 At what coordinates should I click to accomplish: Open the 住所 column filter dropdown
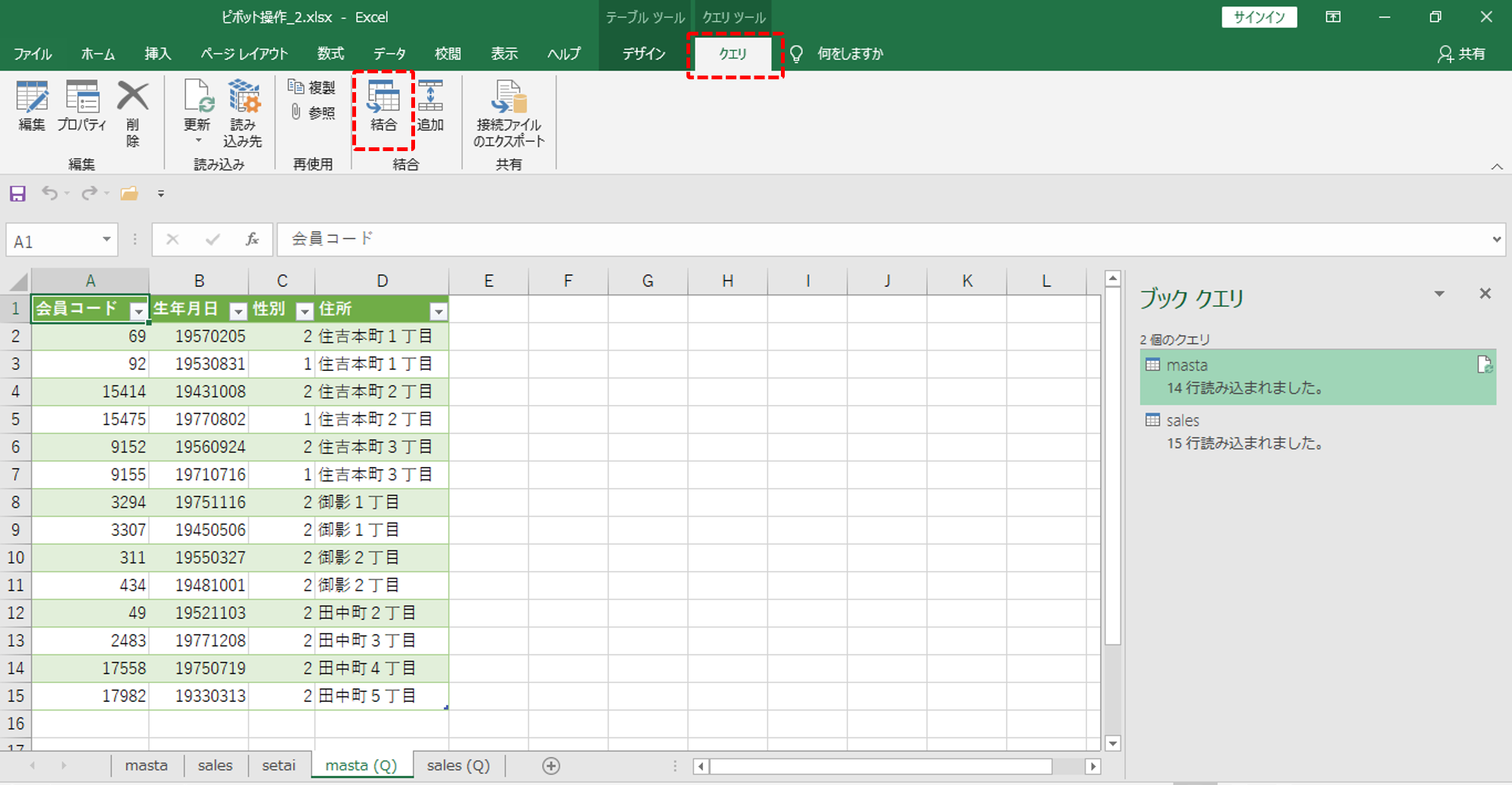438,311
